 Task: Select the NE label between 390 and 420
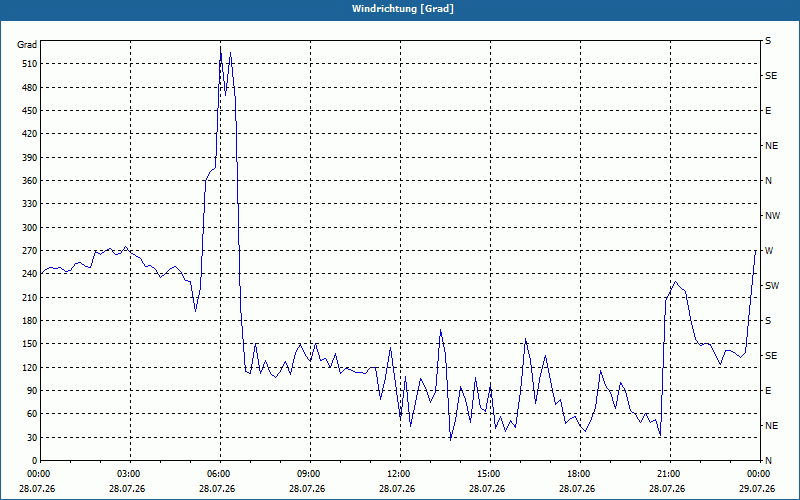(x=772, y=146)
